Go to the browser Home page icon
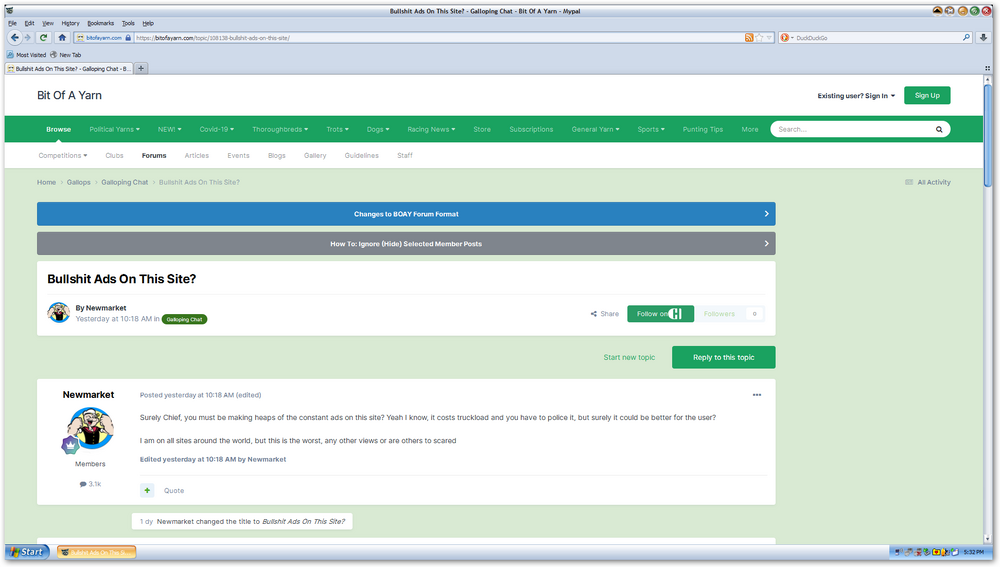This screenshot has height=567, width=1000. coord(62,37)
